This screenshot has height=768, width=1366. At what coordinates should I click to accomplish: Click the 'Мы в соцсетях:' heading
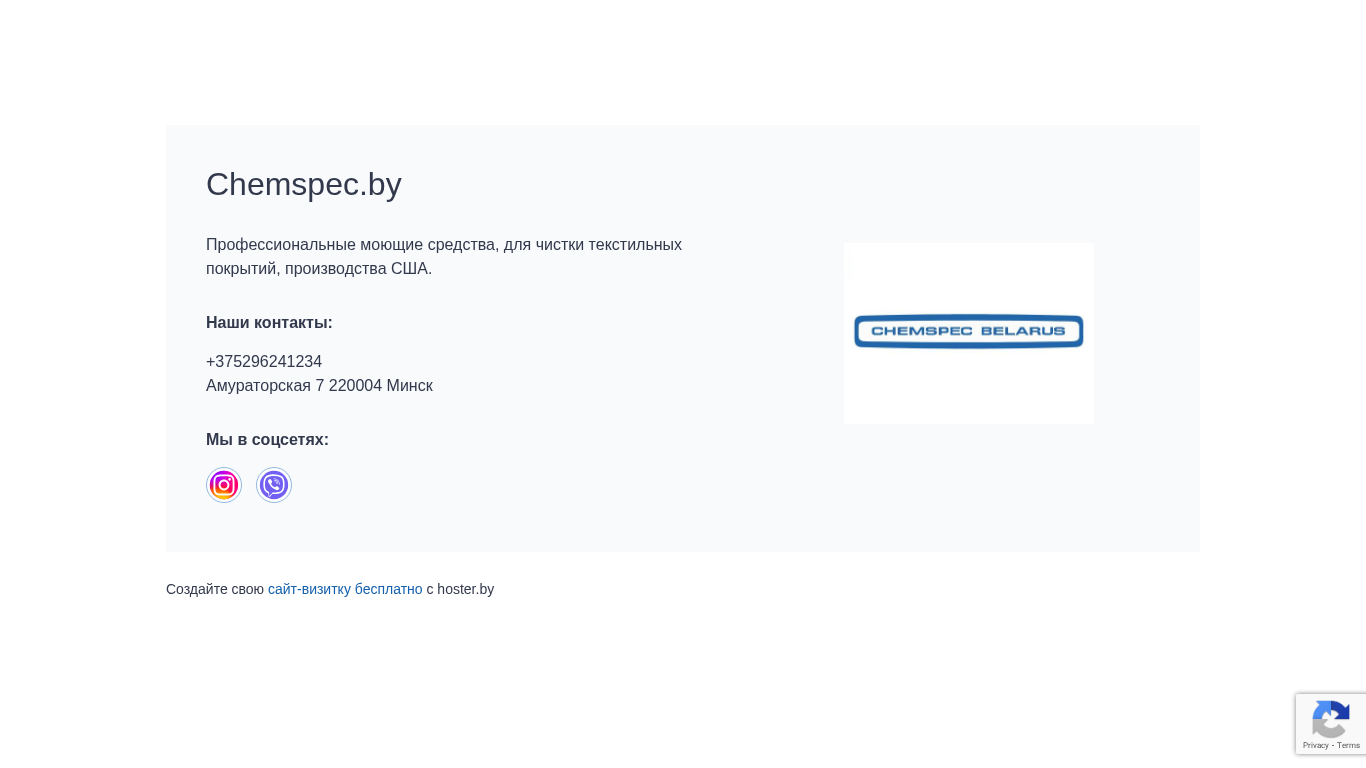click(267, 440)
